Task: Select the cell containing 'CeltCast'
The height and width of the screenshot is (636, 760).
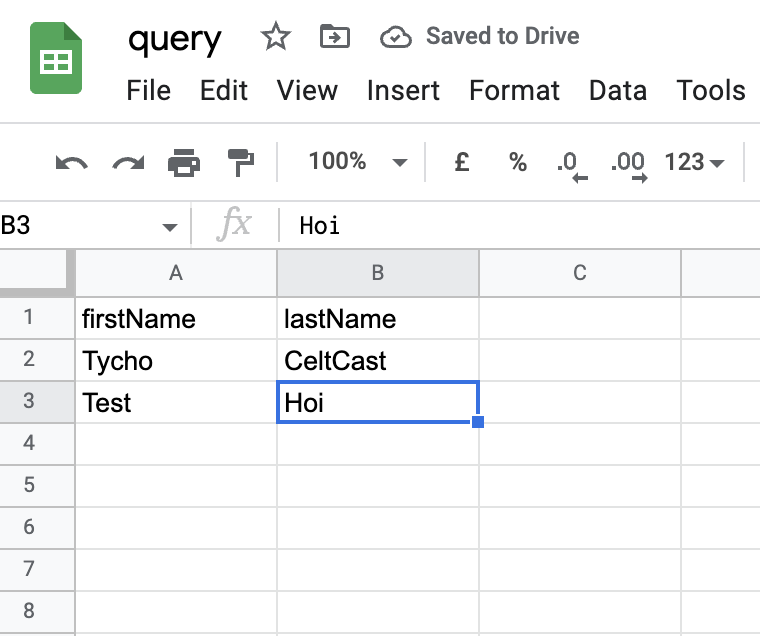Action: click(x=378, y=360)
